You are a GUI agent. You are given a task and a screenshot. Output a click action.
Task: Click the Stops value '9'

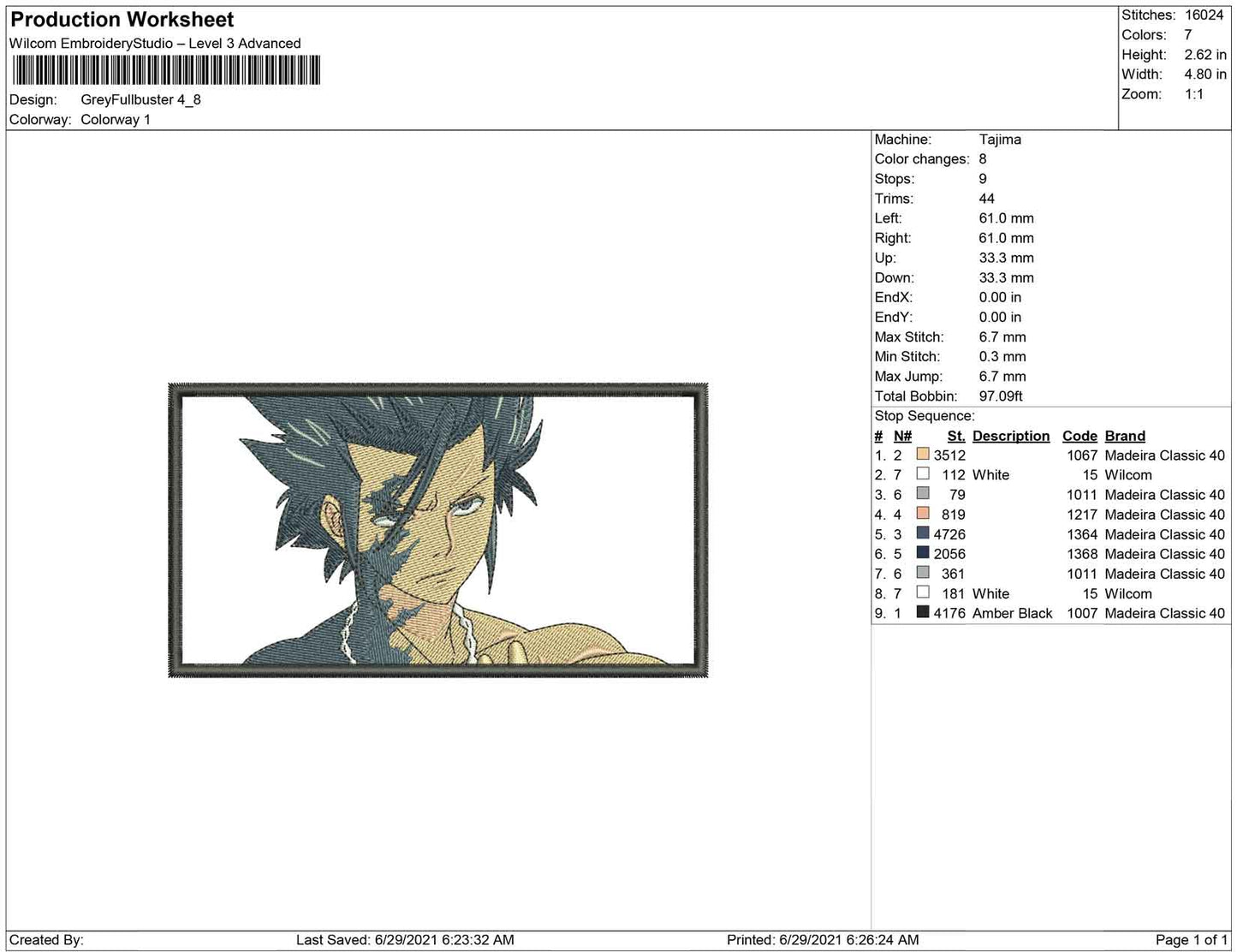(x=983, y=179)
